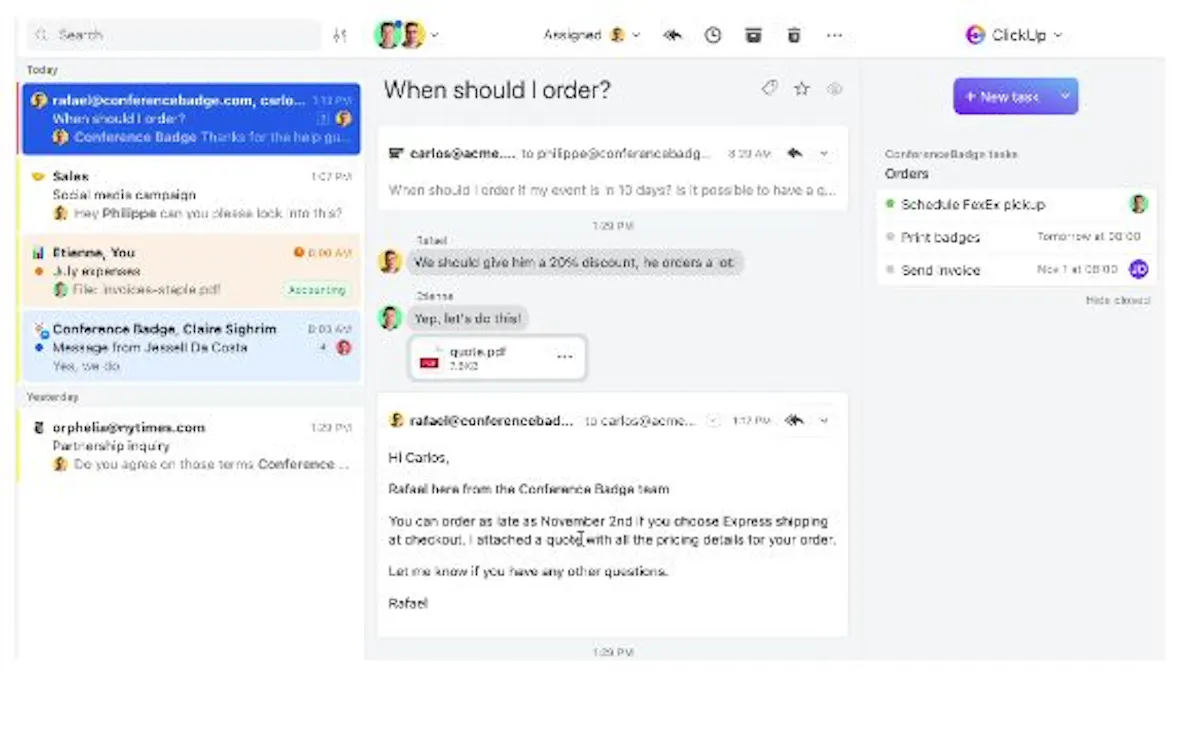Viewport: 1200px width, 755px height.
Task: Open the quote.pdf attachment
Action: click(497, 358)
